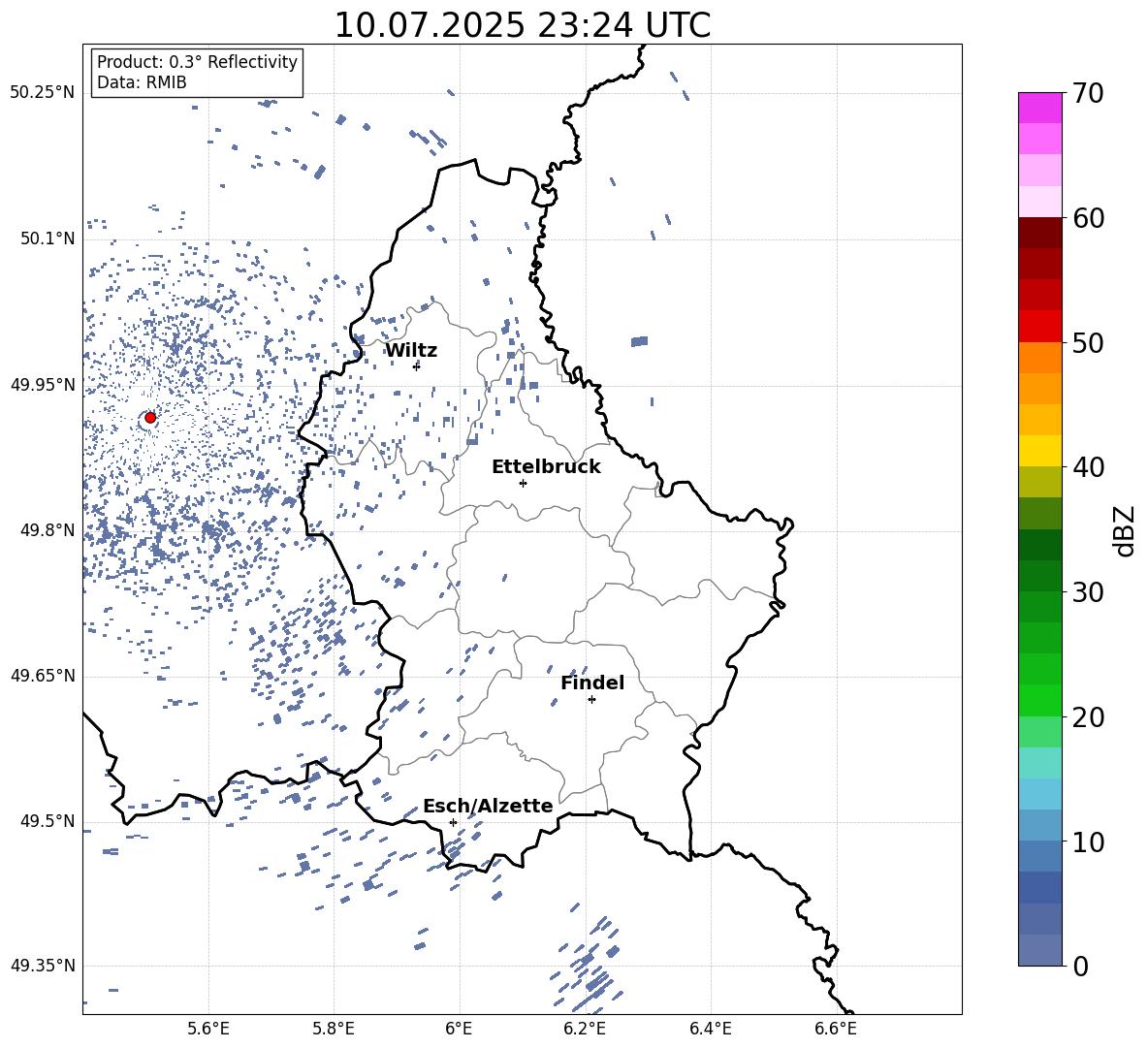Click the yellow colorbar segment above 40

pos(1040,450)
